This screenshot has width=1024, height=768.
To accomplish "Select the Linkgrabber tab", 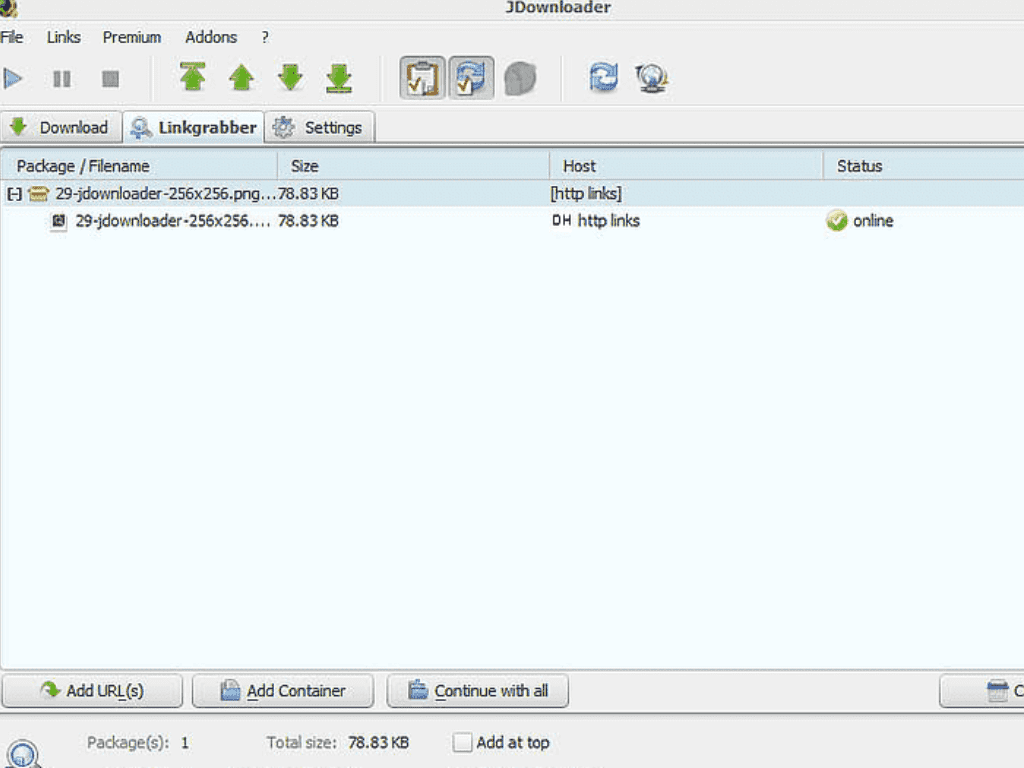I will click(193, 127).
